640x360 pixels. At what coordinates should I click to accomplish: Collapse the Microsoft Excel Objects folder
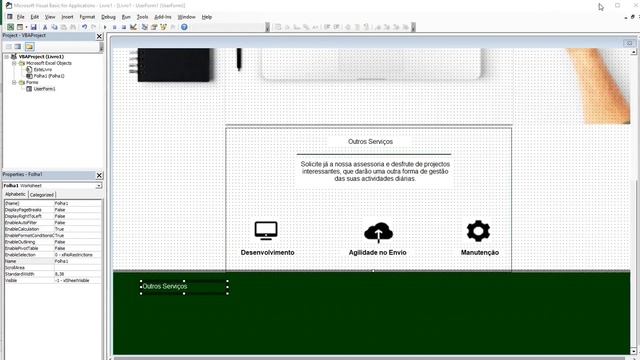14,63
